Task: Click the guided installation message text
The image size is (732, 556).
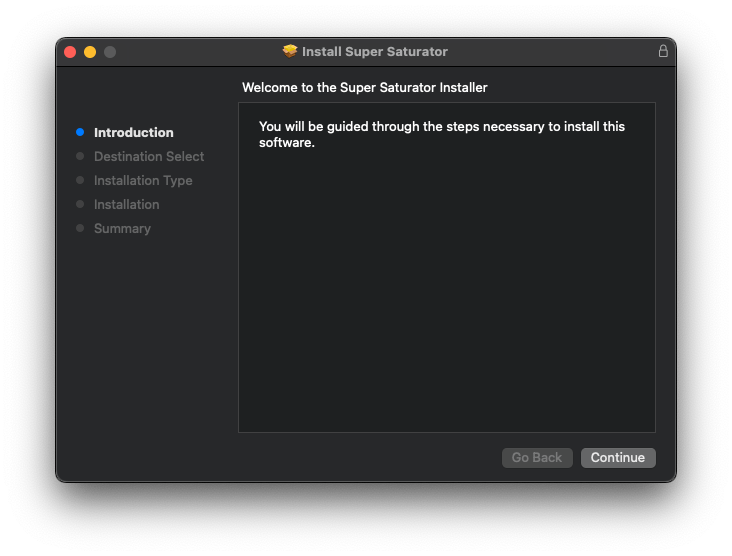Action: [441, 134]
